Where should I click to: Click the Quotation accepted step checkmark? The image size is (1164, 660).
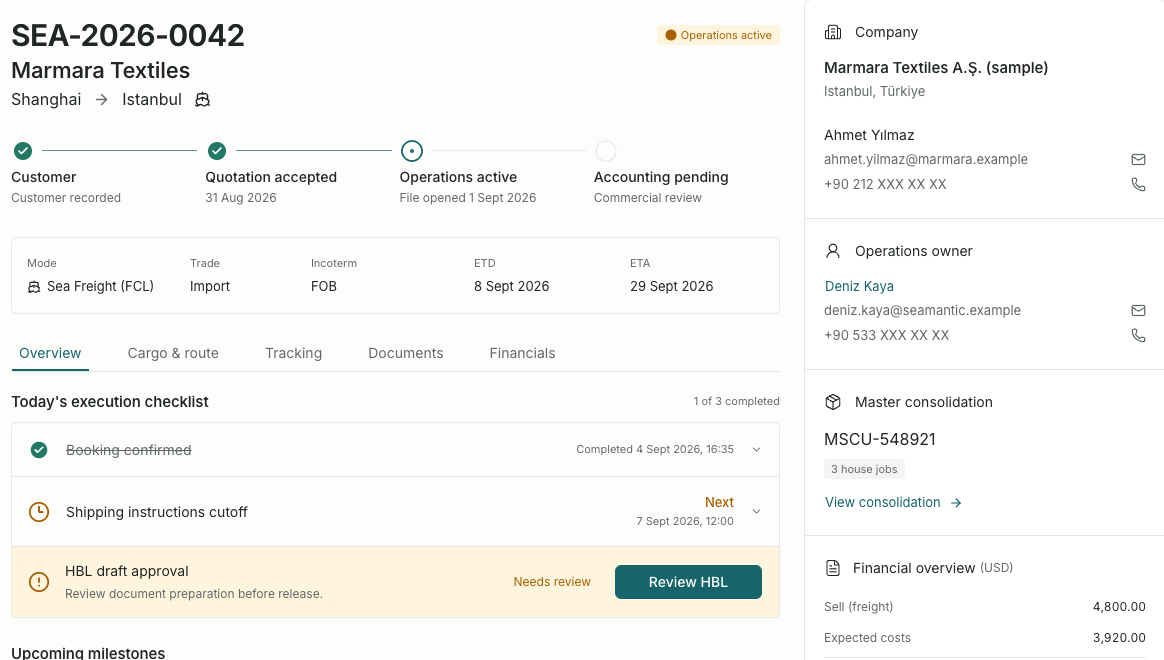coord(217,151)
